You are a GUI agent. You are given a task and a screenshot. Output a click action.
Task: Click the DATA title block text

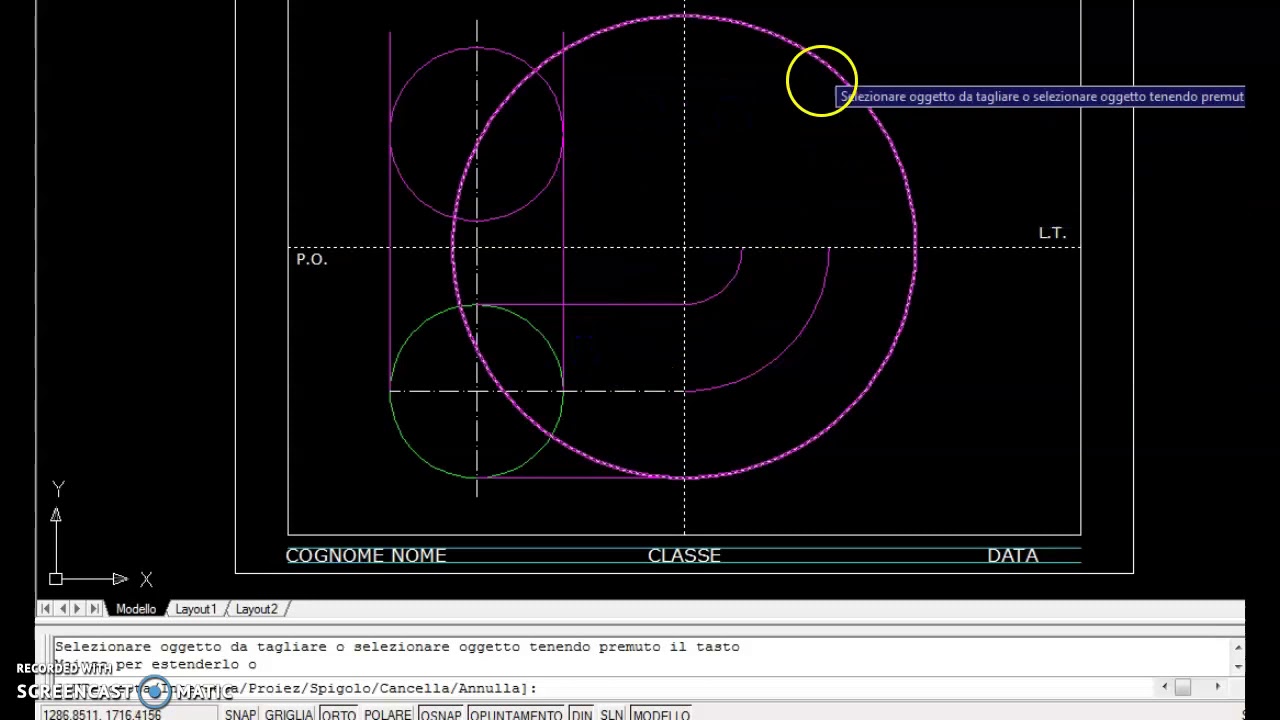tap(1013, 556)
